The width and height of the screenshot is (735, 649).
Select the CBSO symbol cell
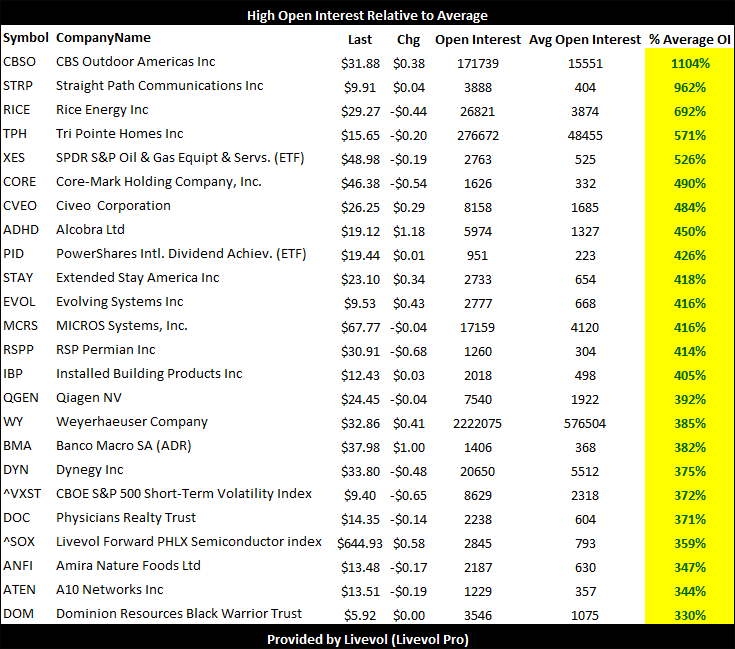coord(19,62)
